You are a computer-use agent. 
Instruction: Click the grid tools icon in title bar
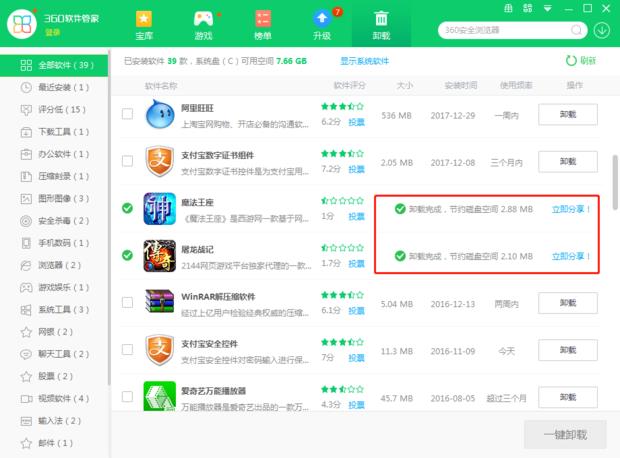[x=527, y=8]
